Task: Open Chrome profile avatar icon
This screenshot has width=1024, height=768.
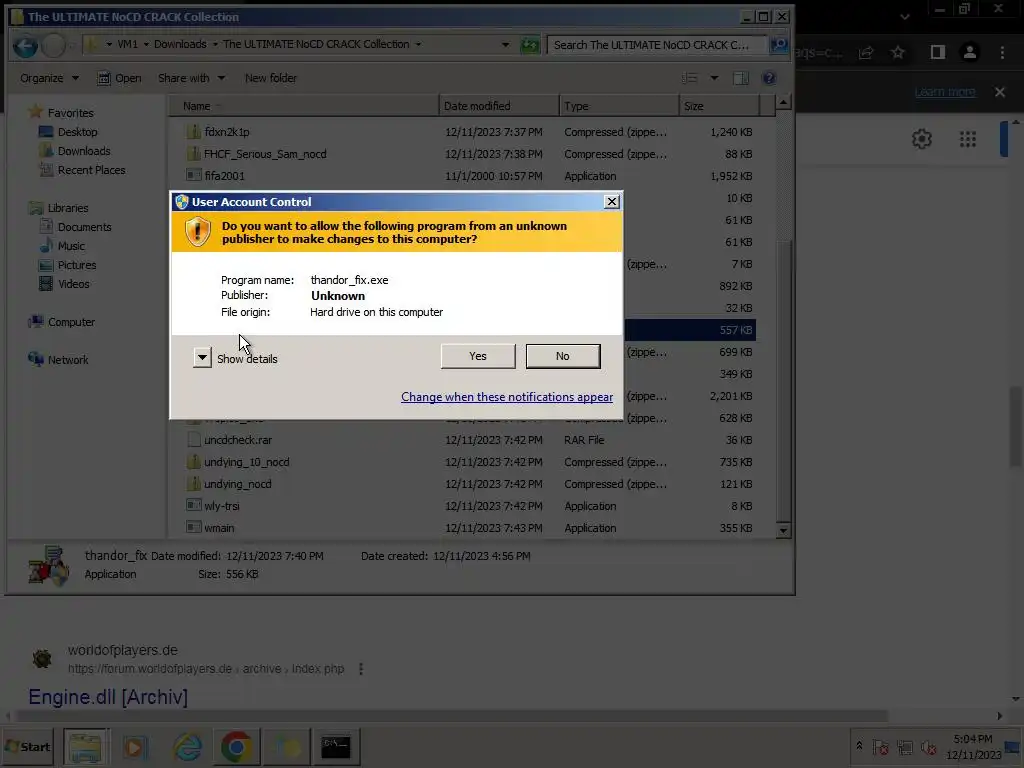Action: tap(970, 52)
